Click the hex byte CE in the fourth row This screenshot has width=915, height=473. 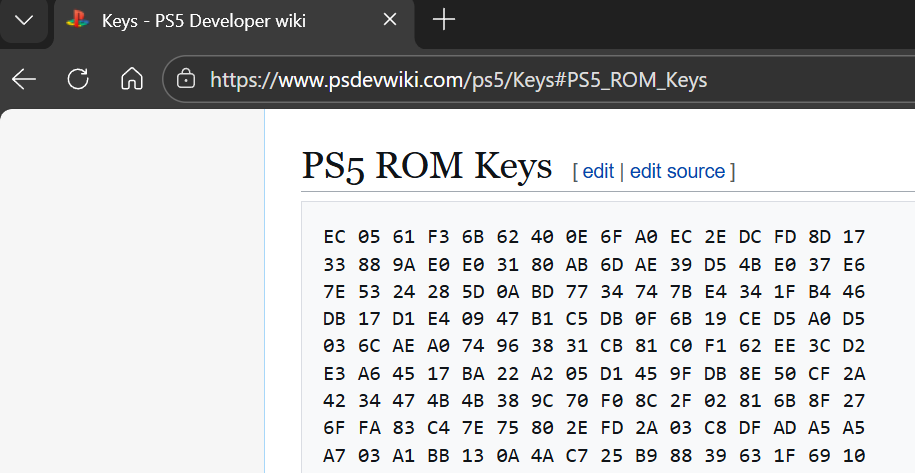[750, 319]
